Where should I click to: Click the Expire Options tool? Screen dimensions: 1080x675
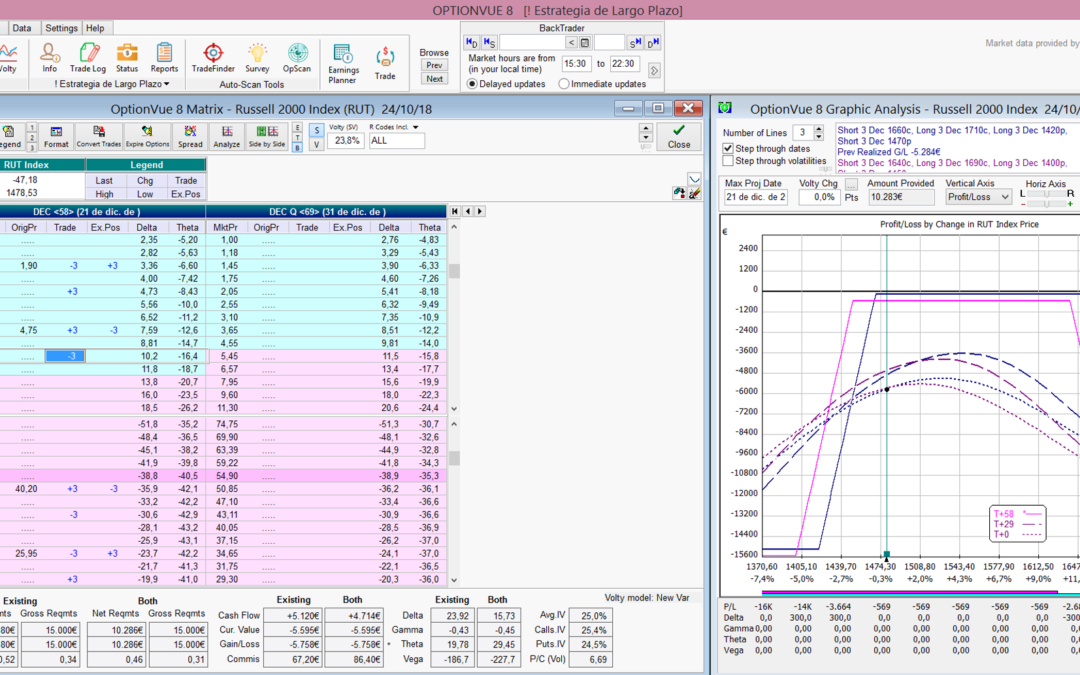[147, 136]
